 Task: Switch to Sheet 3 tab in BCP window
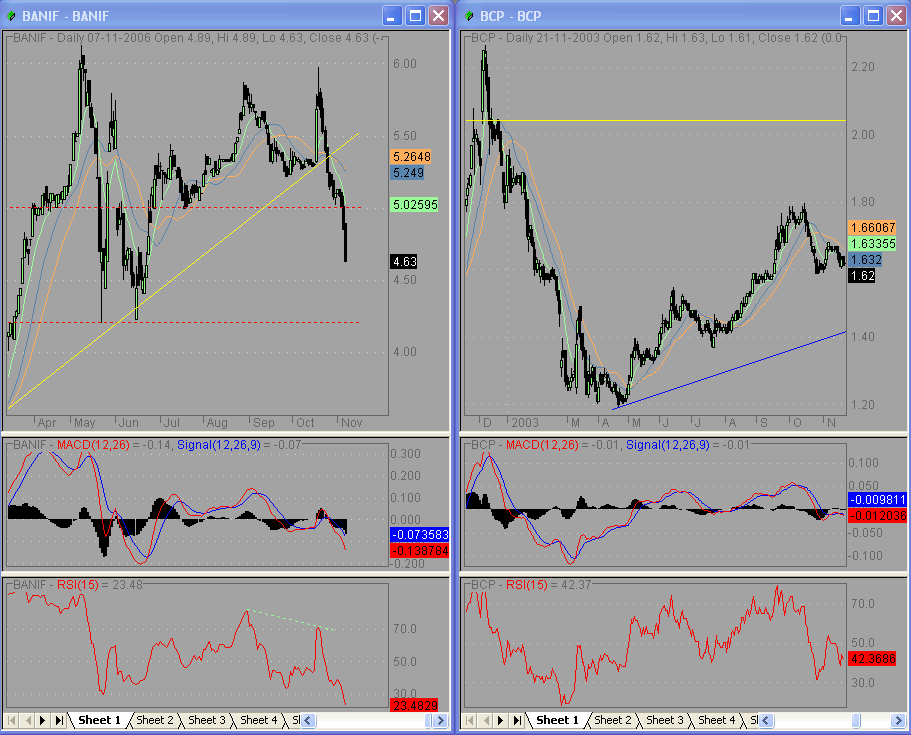click(664, 720)
